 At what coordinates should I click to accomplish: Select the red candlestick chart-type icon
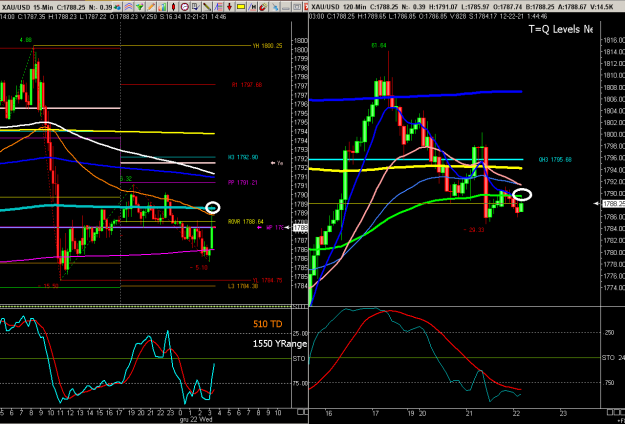coord(173,7)
